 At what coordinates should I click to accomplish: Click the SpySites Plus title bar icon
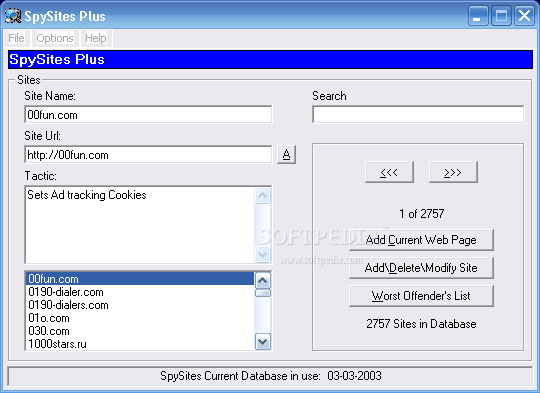13,16
